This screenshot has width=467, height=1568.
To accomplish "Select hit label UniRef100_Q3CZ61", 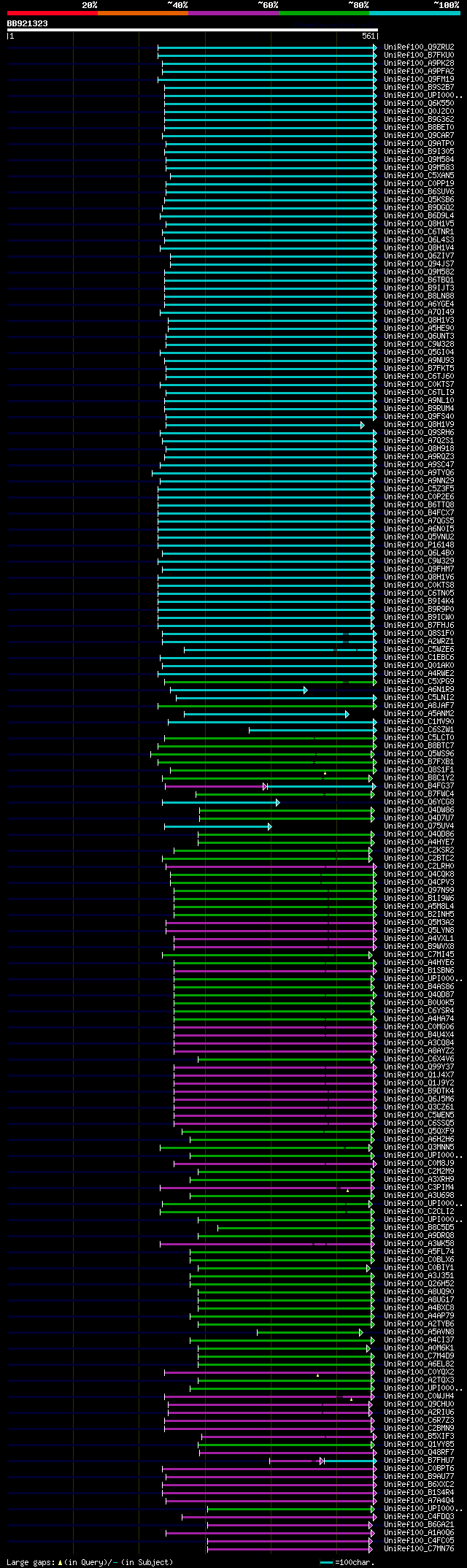I will click(x=419, y=1107).
